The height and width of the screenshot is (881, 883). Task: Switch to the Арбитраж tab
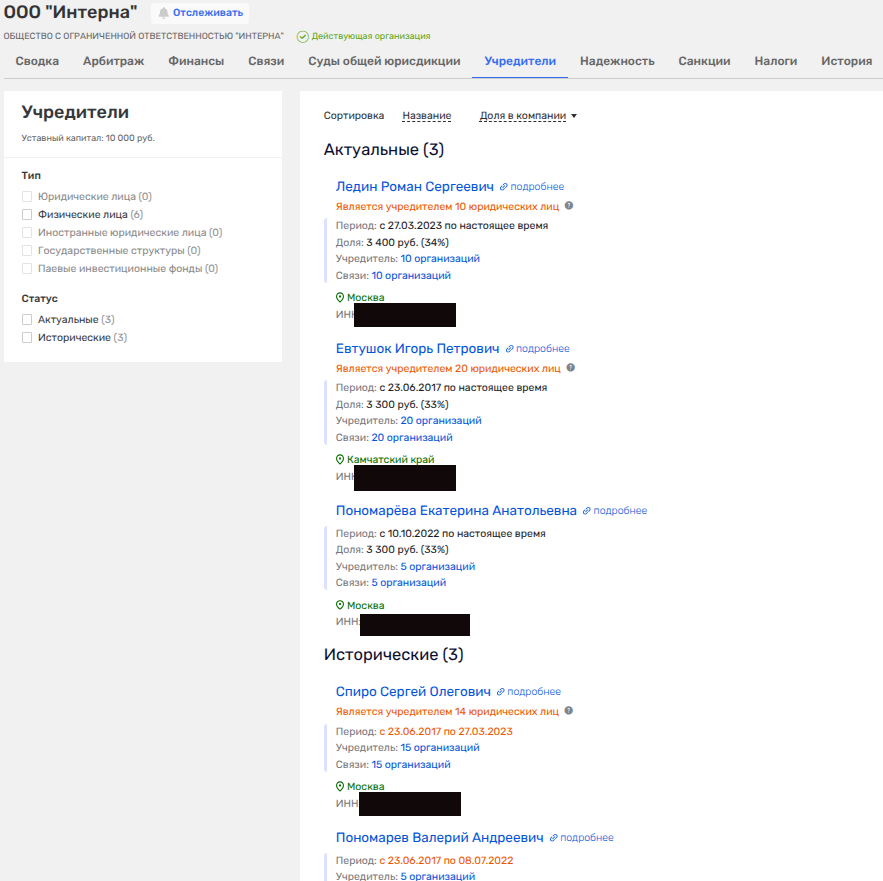tap(113, 61)
